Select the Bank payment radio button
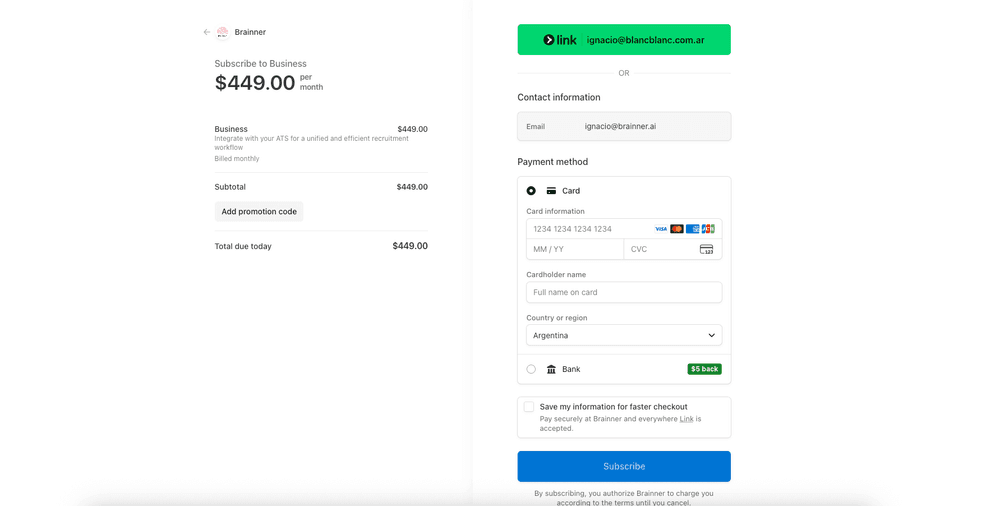 pos(531,369)
